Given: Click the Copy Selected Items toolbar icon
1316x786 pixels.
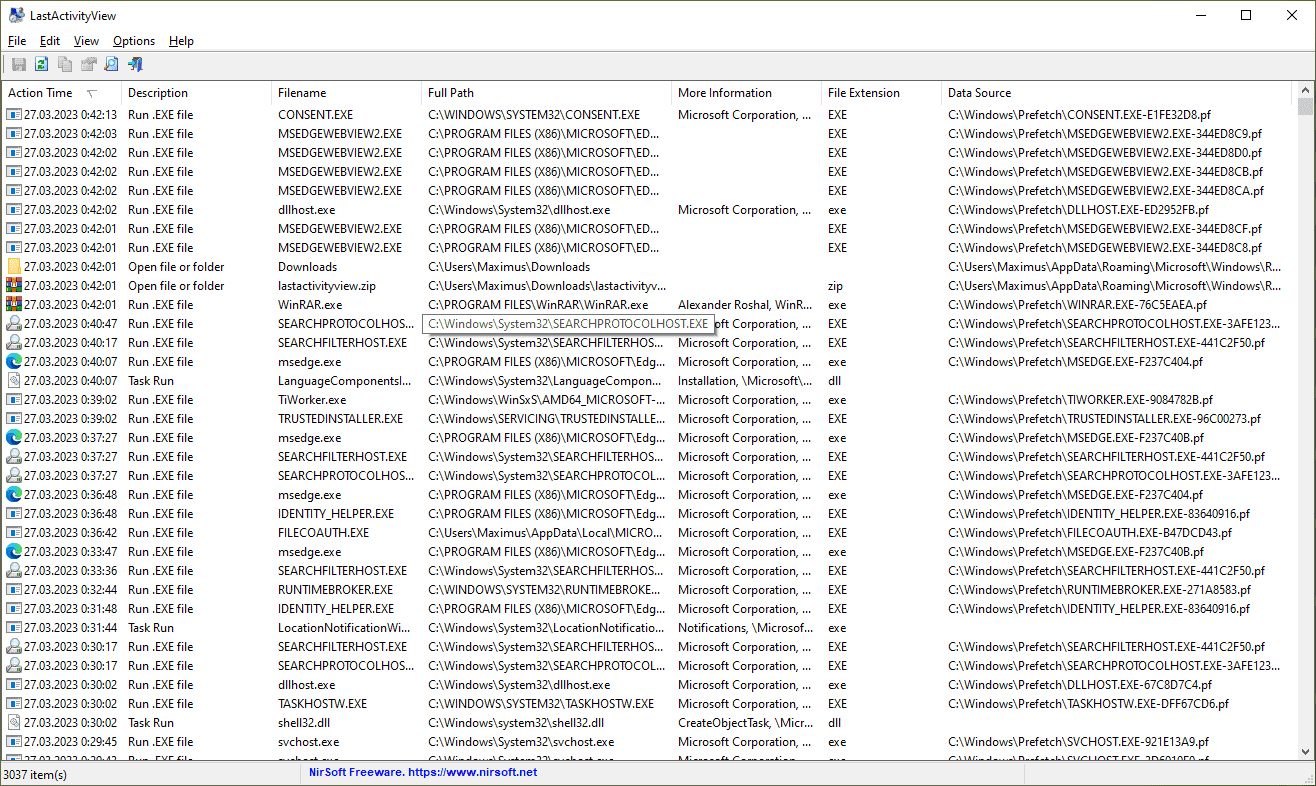Looking at the screenshot, I should tap(65, 65).
